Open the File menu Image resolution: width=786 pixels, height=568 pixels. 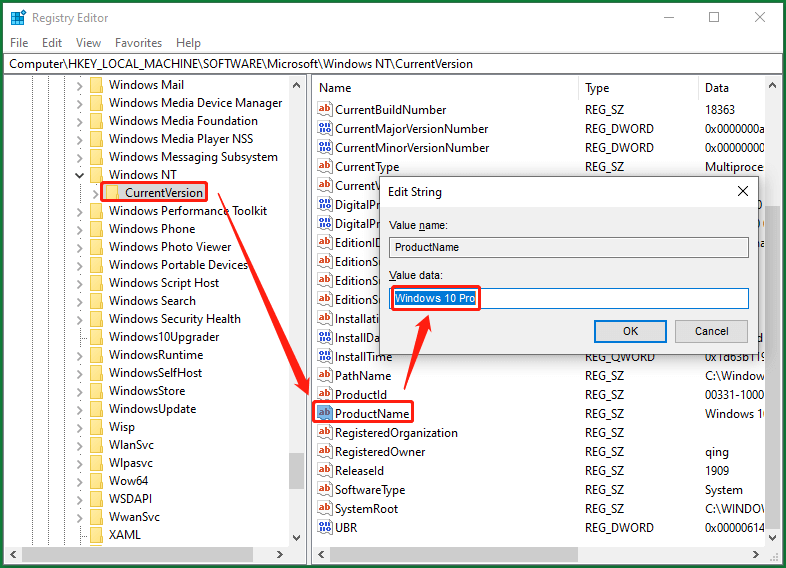19,43
